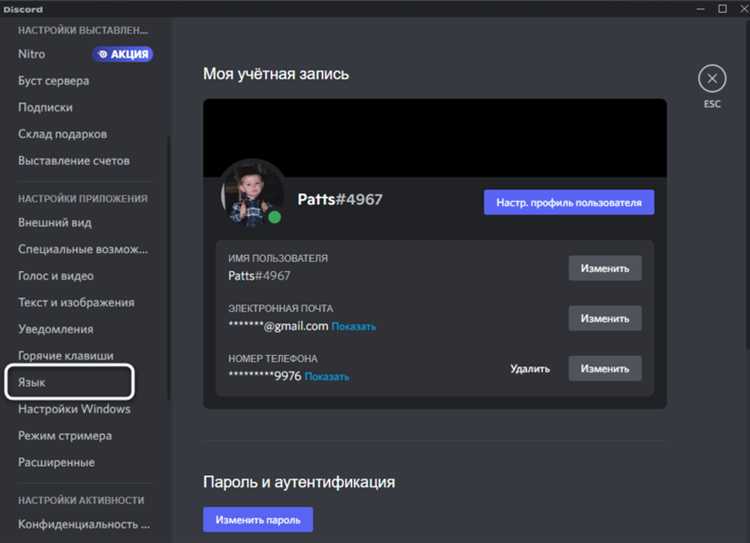Open the Язык language settings

coord(69,382)
